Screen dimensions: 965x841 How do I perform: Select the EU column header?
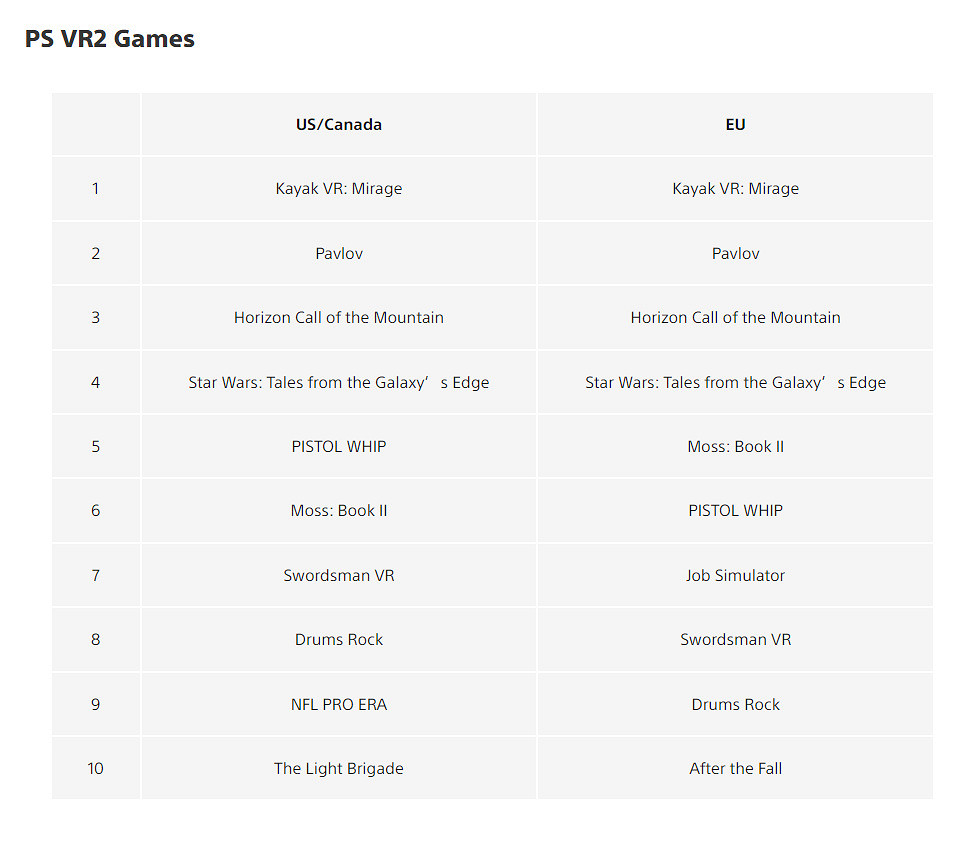[x=735, y=125]
